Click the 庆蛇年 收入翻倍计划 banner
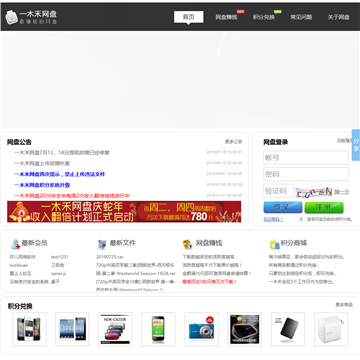 pos(124,212)
